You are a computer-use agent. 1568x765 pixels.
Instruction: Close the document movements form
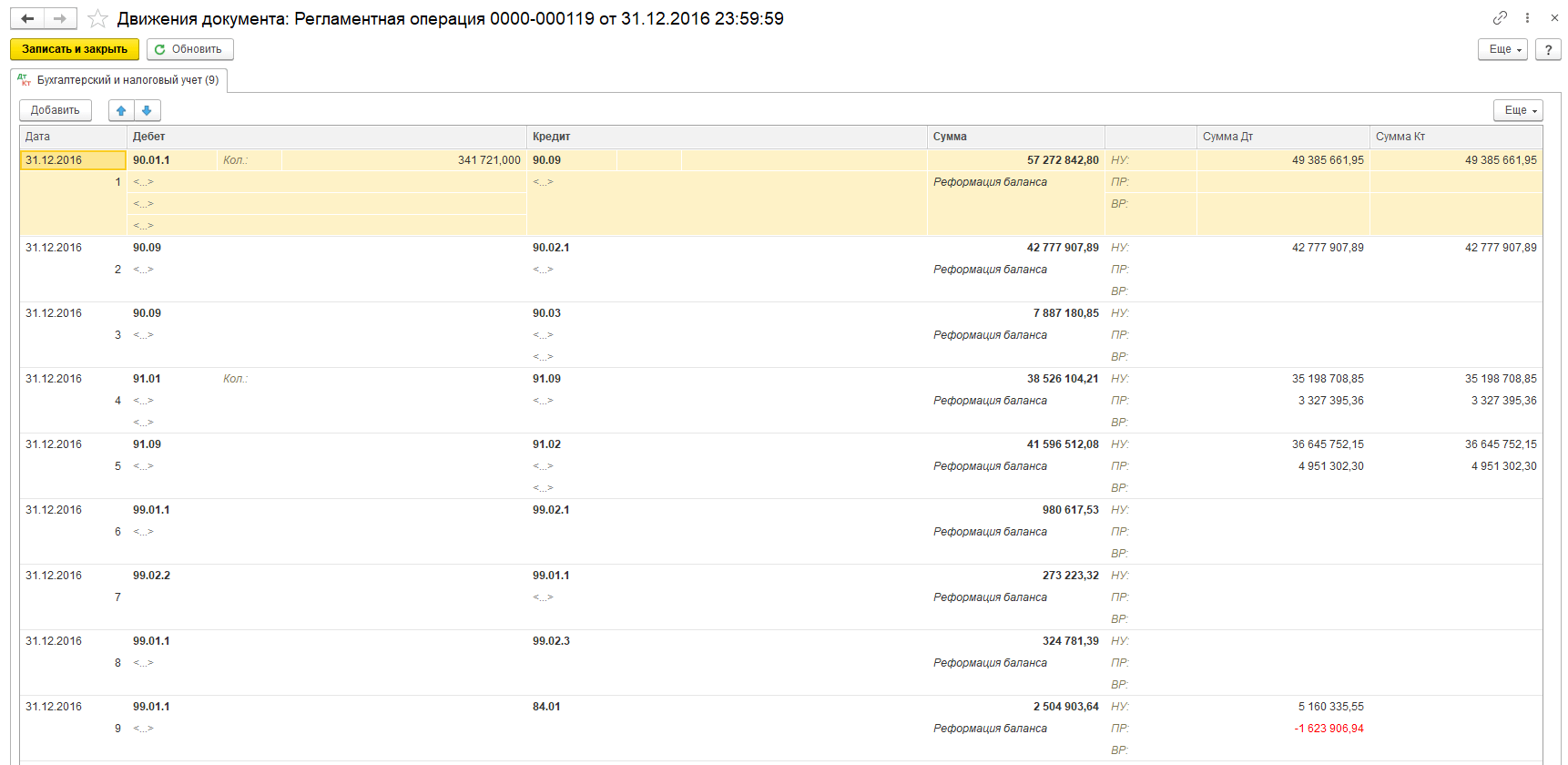coord(1554,18)
